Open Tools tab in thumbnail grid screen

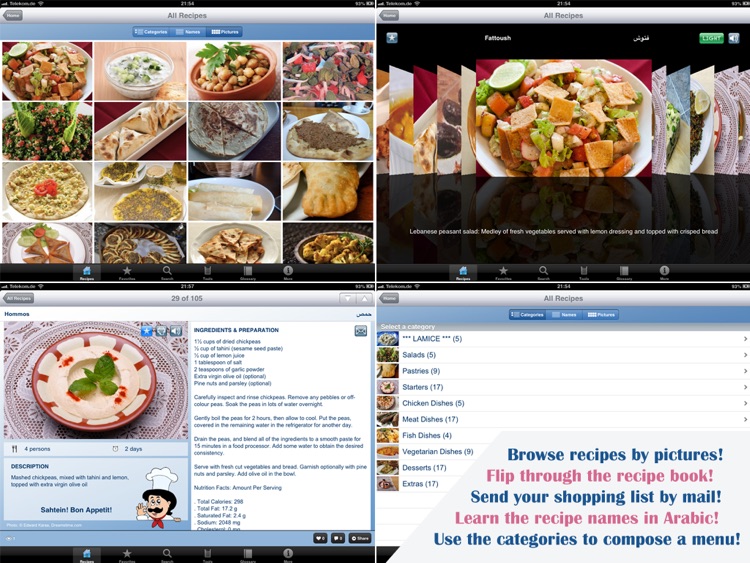208,273
